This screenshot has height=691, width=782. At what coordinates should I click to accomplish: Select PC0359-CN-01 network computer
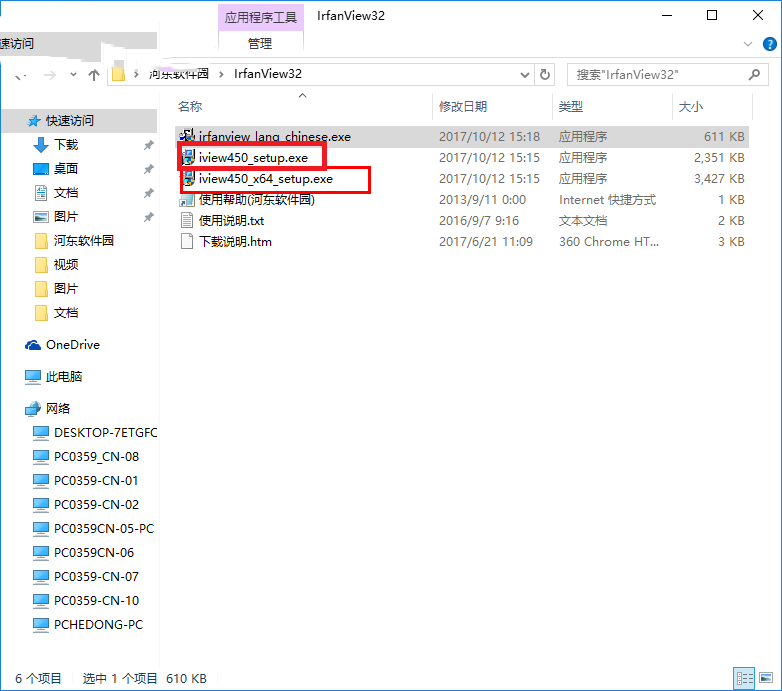[96, 480]
